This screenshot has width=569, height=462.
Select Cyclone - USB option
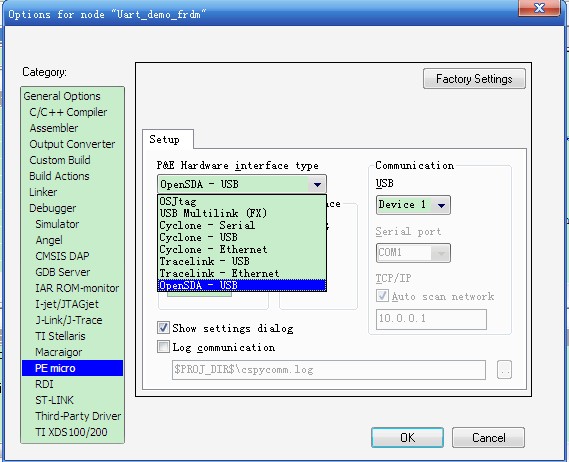click(x=242, y=237)
